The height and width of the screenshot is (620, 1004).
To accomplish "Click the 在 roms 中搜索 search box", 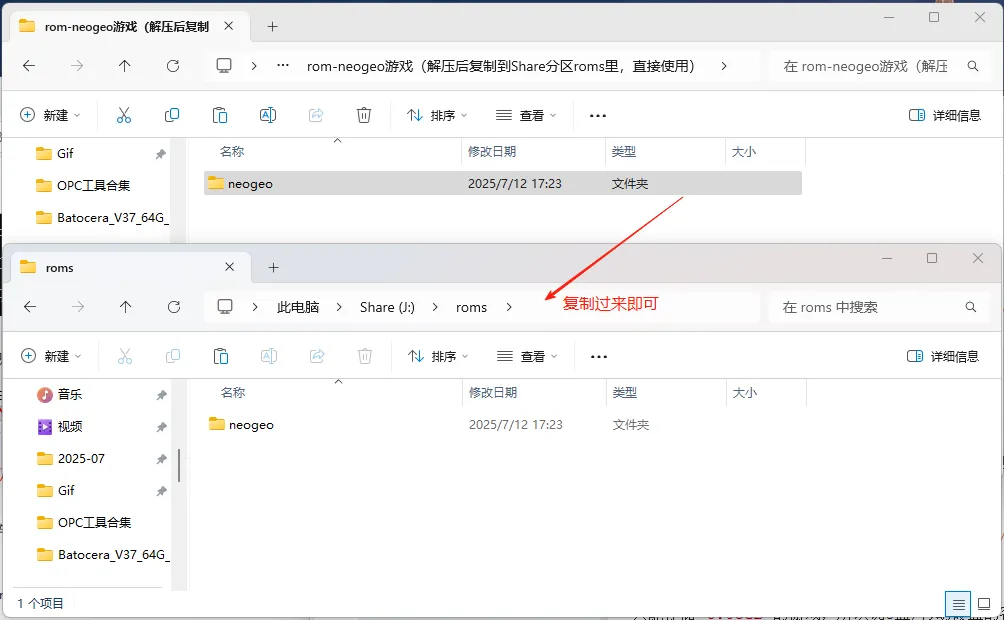I will (x=865, y=307).
